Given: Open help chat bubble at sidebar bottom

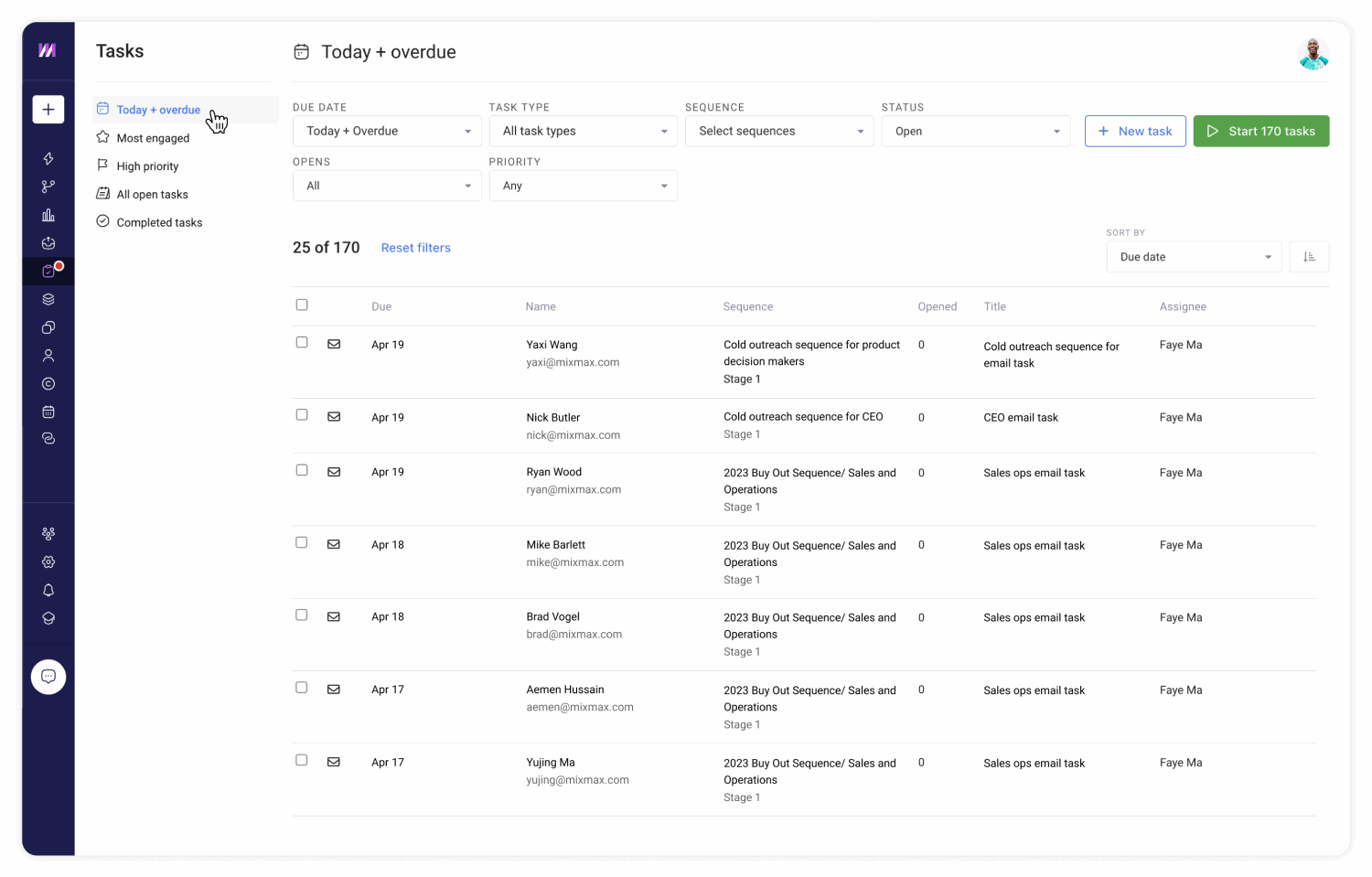Looking at the screenshot, I should 48,677.
